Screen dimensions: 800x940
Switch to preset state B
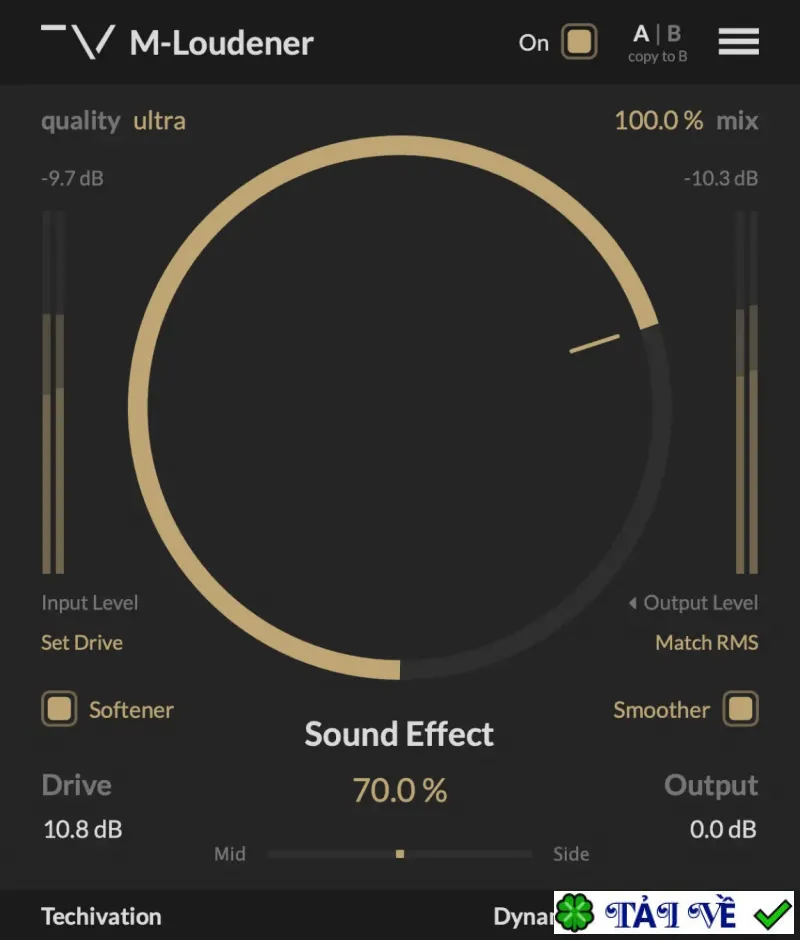click(x=673, y=34)
